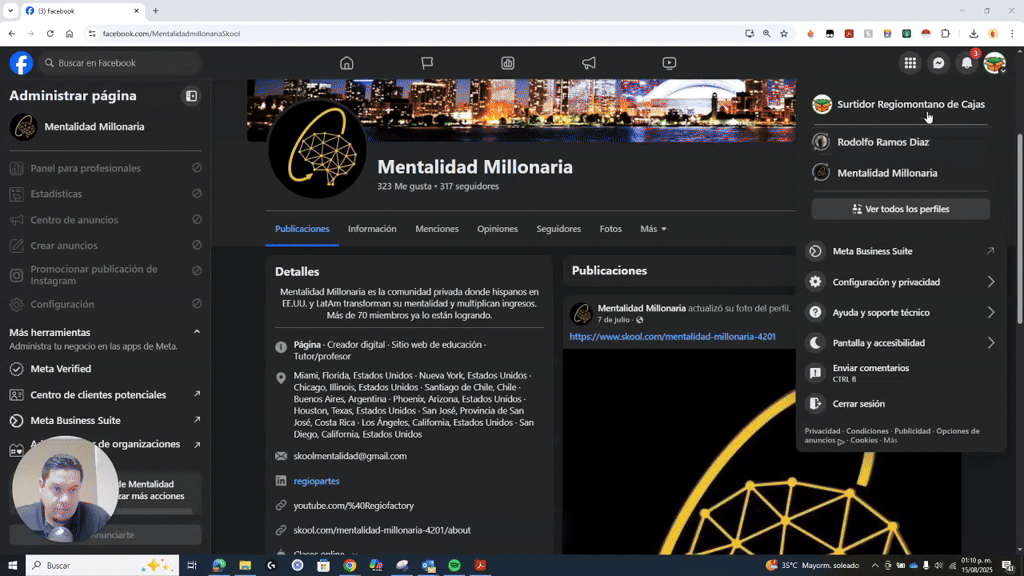Open Spotify from the Windows taskbar
This screenshot has width=1024, height=576.
(455, 566)
